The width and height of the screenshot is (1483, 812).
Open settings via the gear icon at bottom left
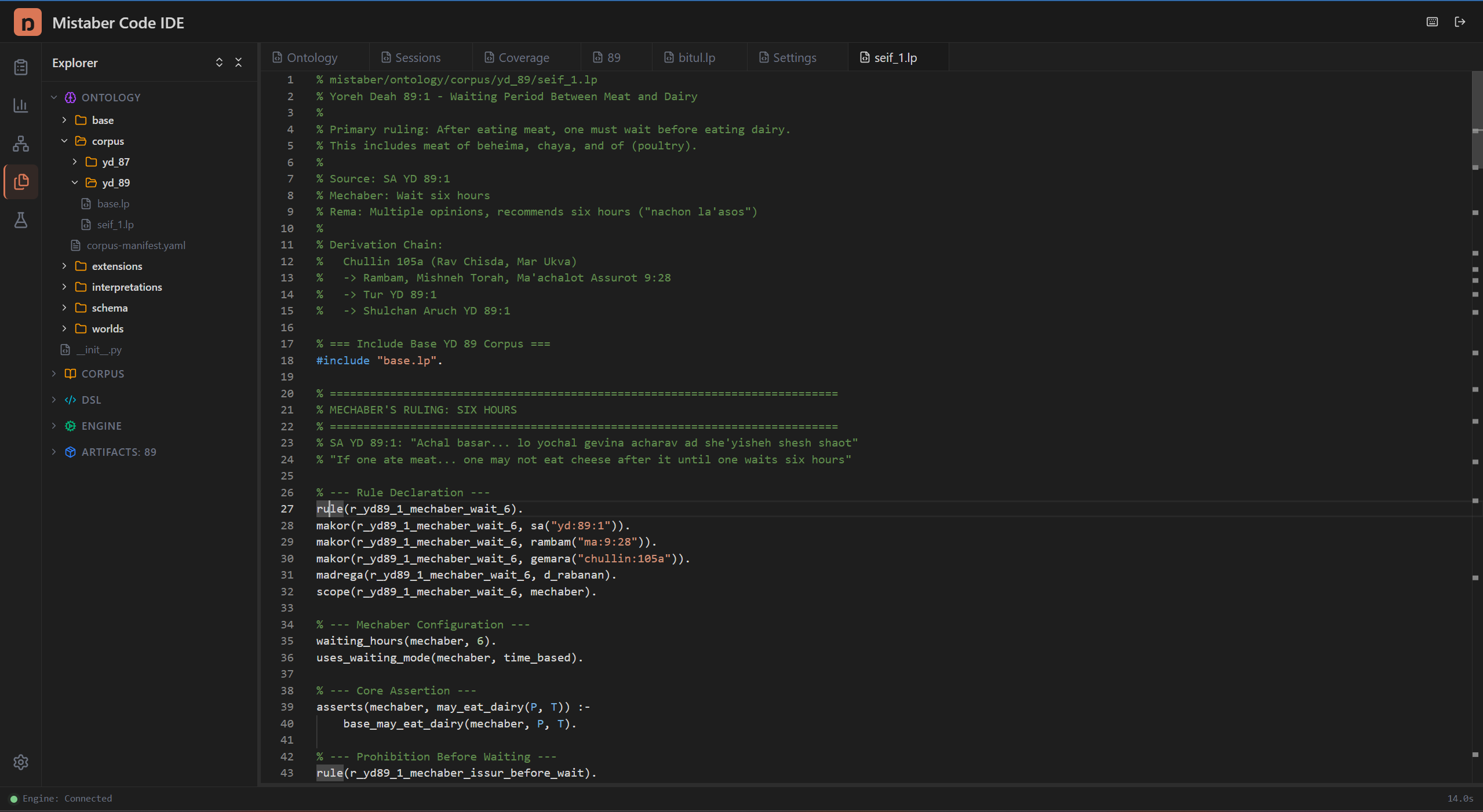pyautogui.click(x=20, y=762)
